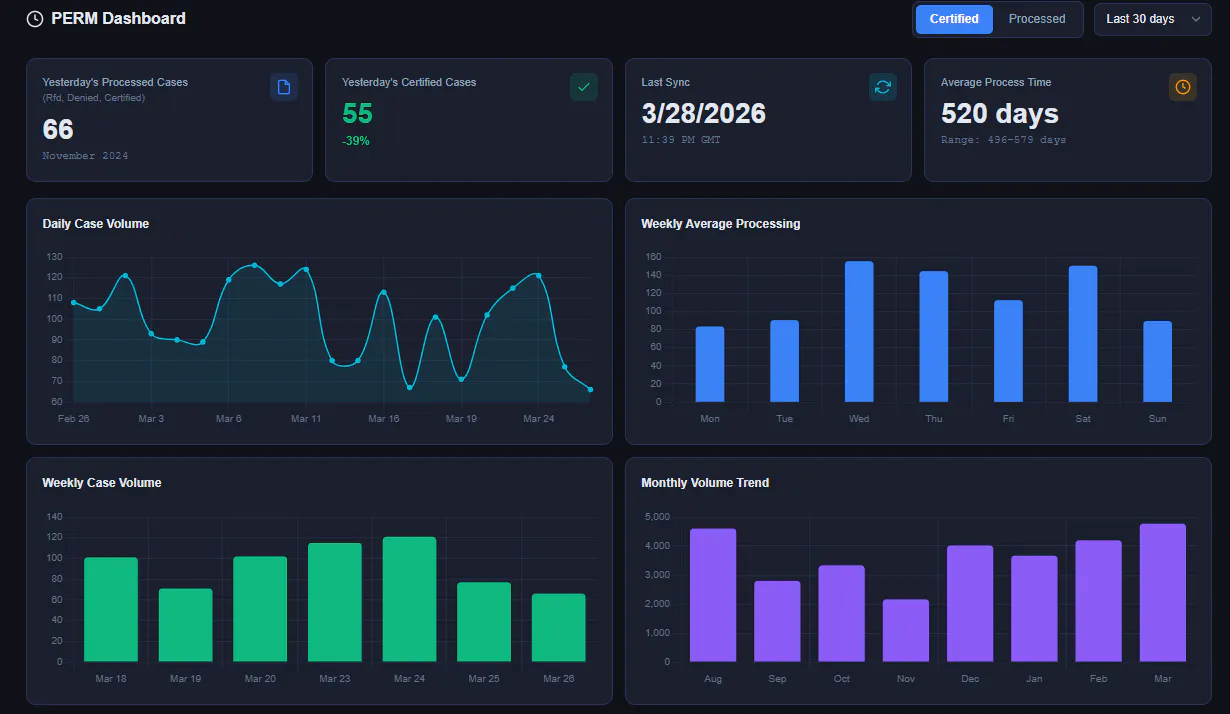
Task: Select the Sat bar in Weekly Average Processing
Action: (1083, 334)
